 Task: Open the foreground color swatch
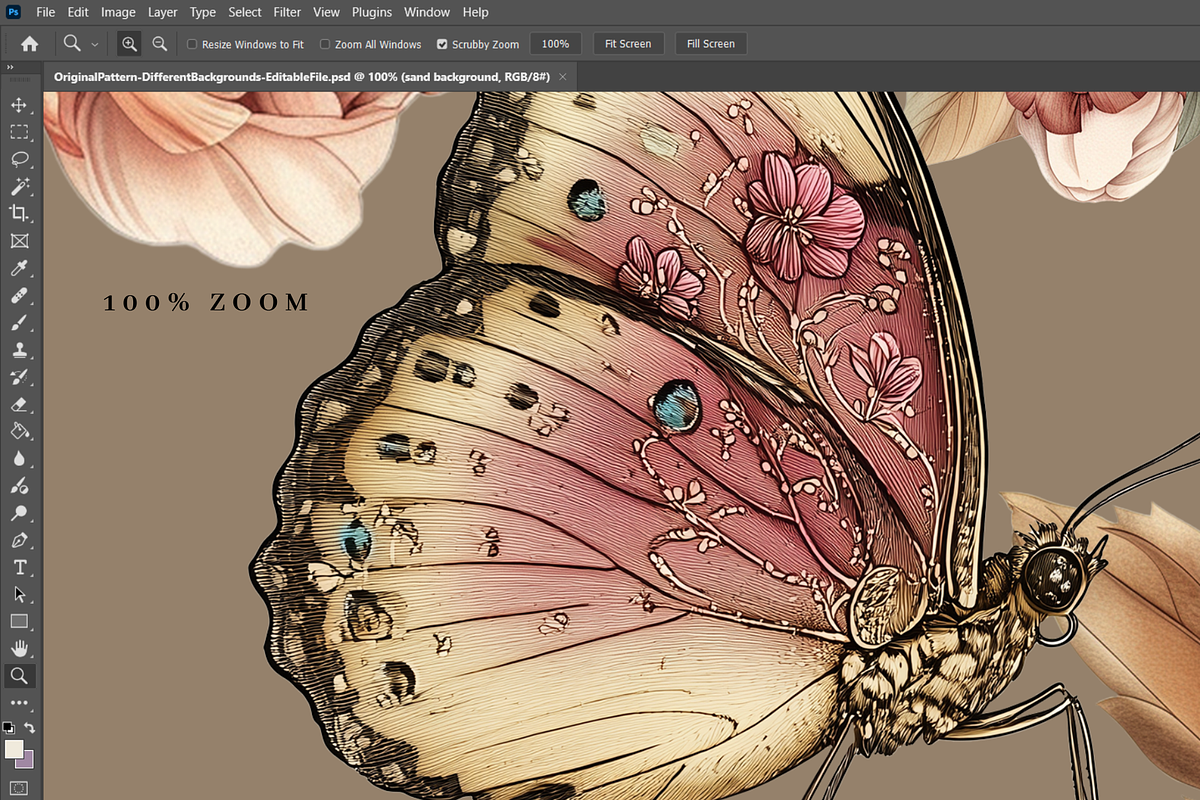[13, 749]
